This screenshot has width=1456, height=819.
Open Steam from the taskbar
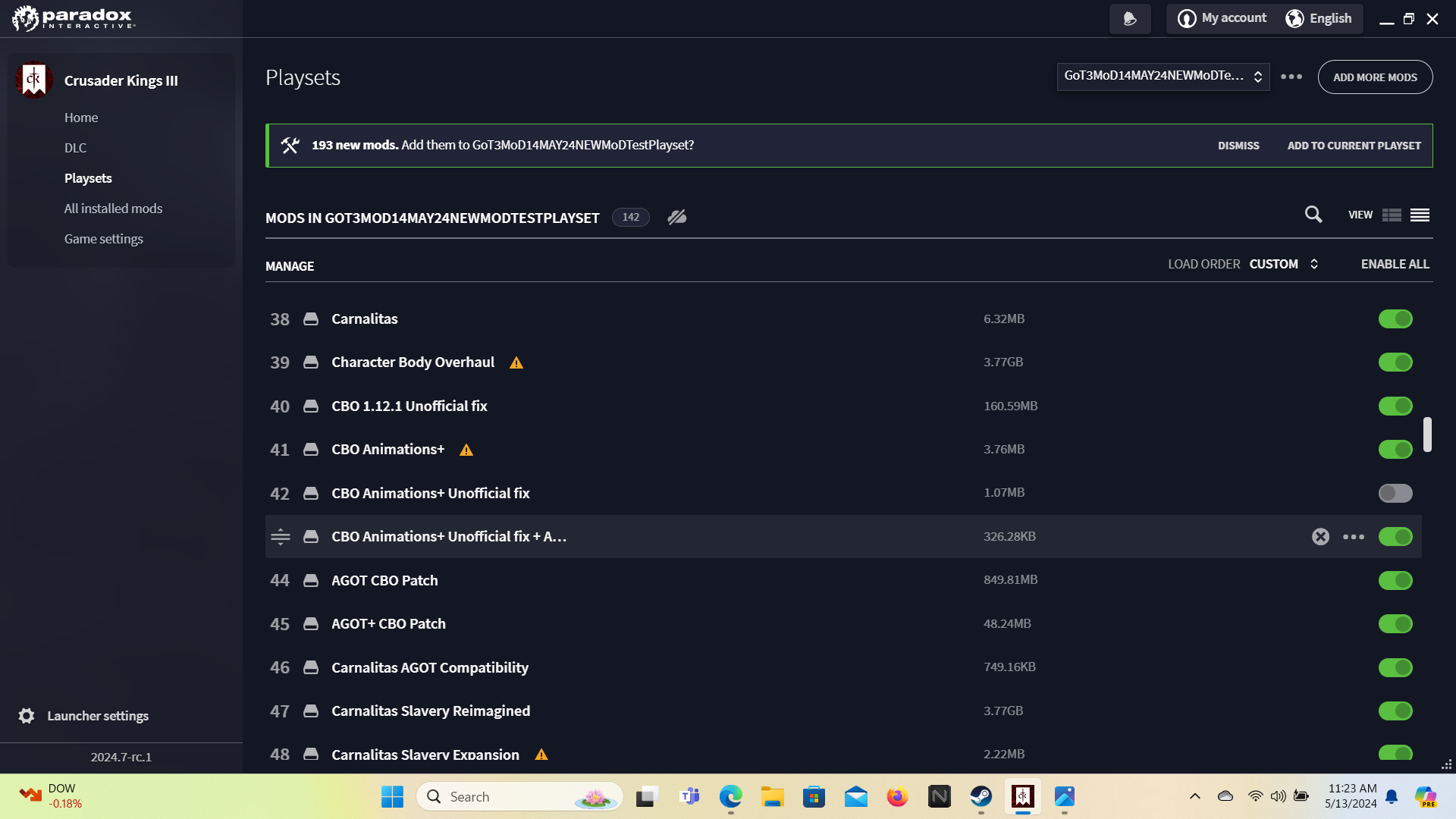click(981, 796)
